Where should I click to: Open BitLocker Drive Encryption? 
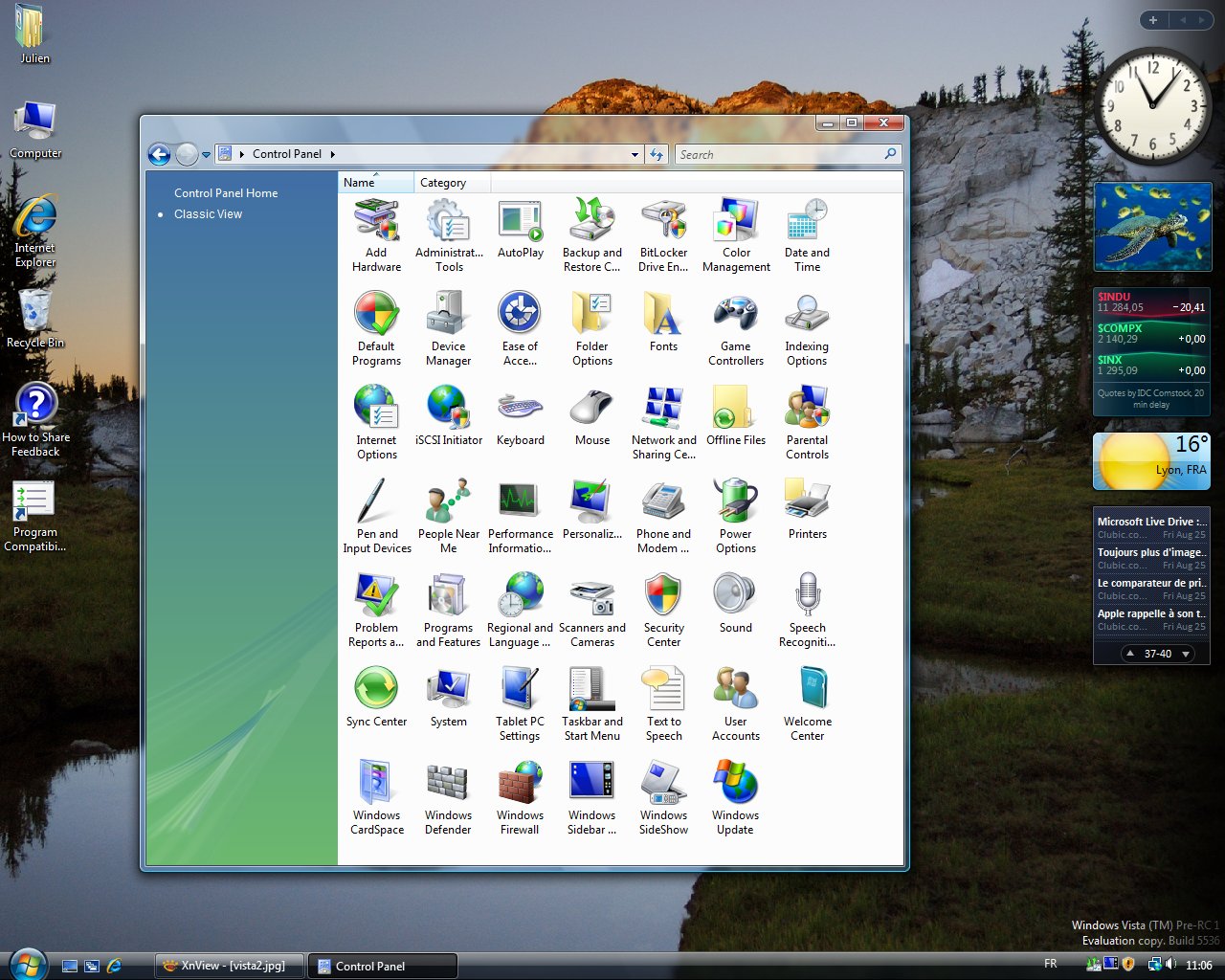click(x=663, y=235)
